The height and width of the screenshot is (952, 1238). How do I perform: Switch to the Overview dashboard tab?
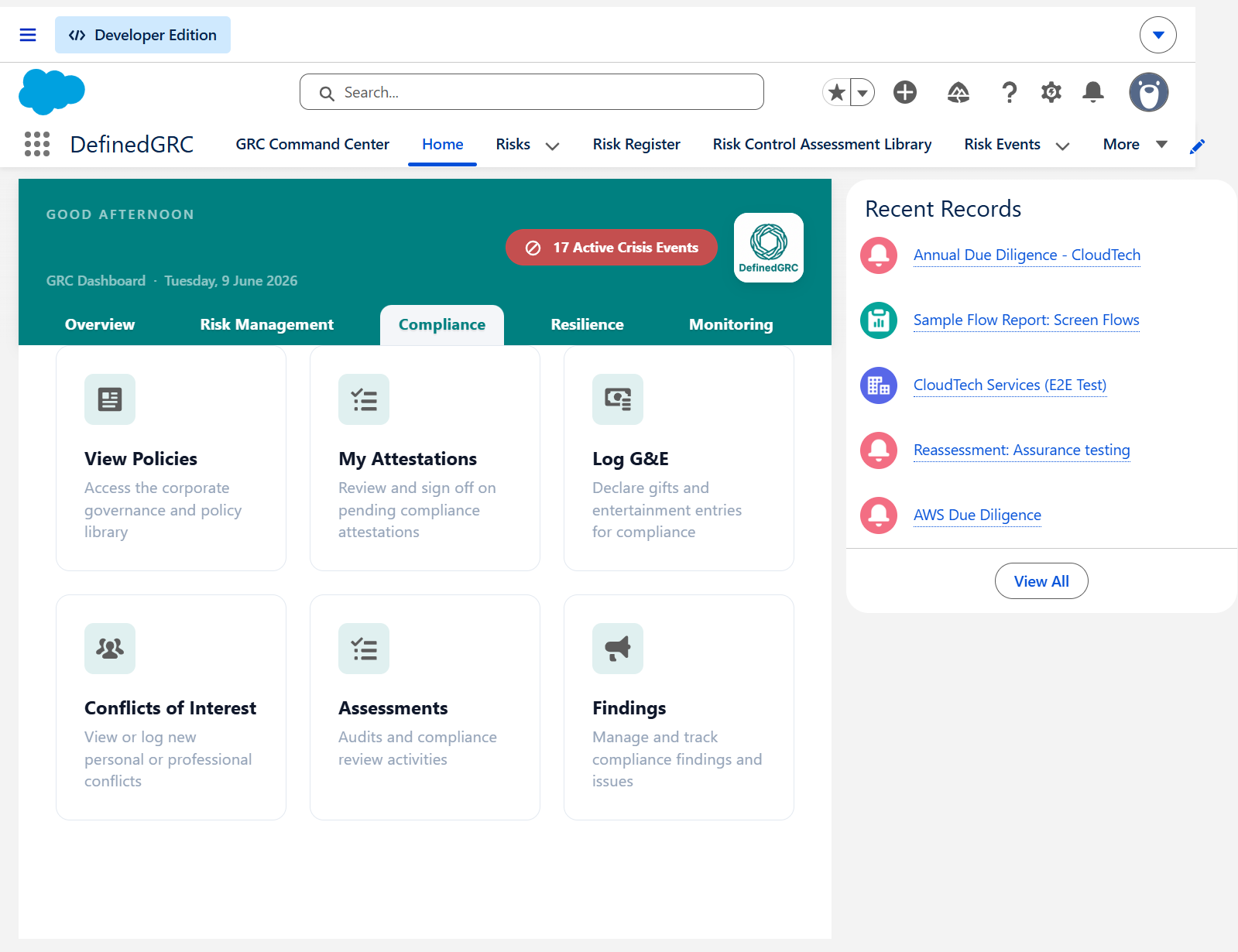[x=100, y=324]
